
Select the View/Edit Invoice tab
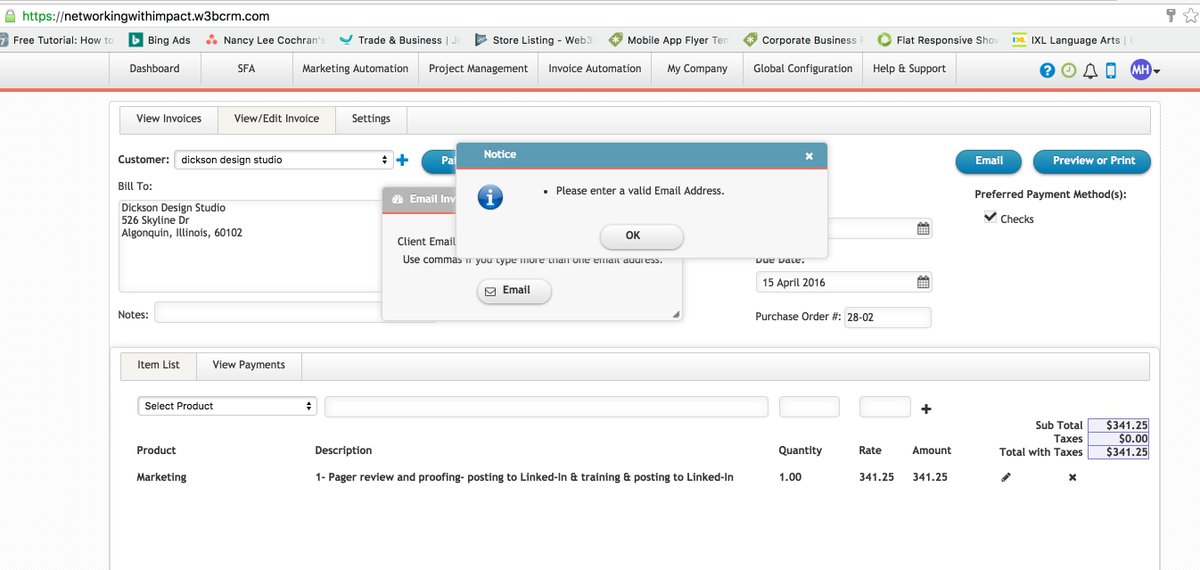[277, 119]
